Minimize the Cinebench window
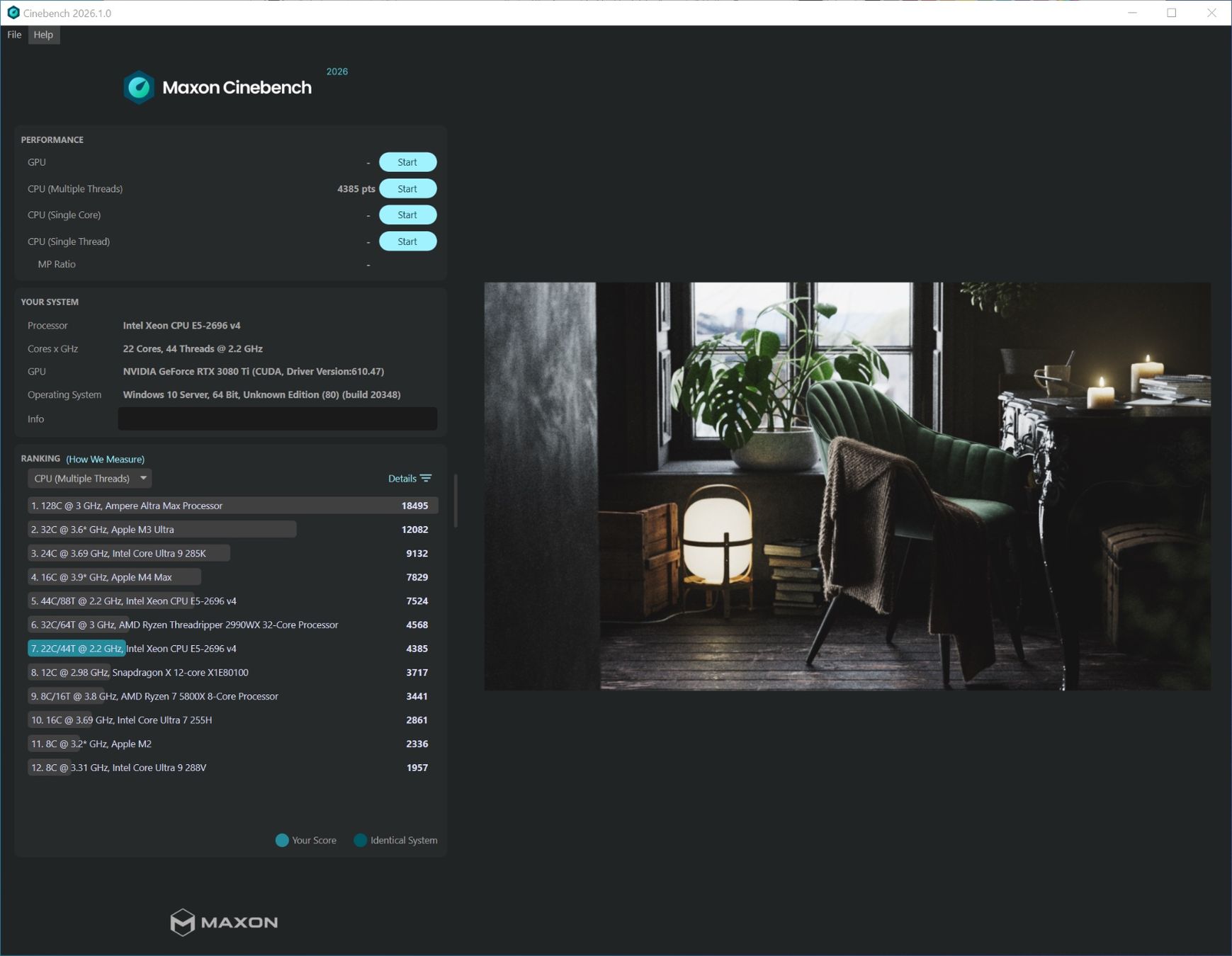Image resolution: width=1232 pixels, height=956 pixels. pos(1132,13)
